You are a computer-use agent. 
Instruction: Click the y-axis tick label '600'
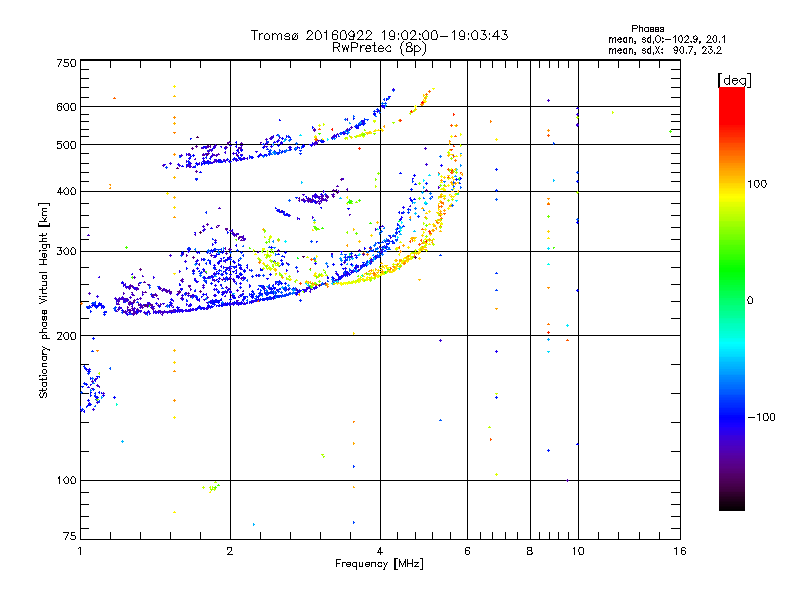pos(66,107)
